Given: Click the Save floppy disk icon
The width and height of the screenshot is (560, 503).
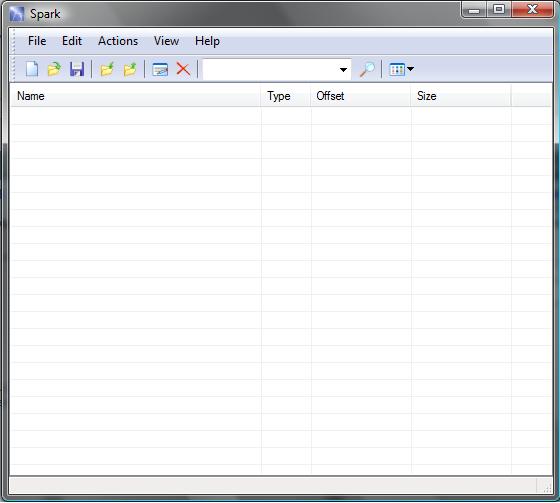Looking at the screenshot, I should [x=77, y=69].
